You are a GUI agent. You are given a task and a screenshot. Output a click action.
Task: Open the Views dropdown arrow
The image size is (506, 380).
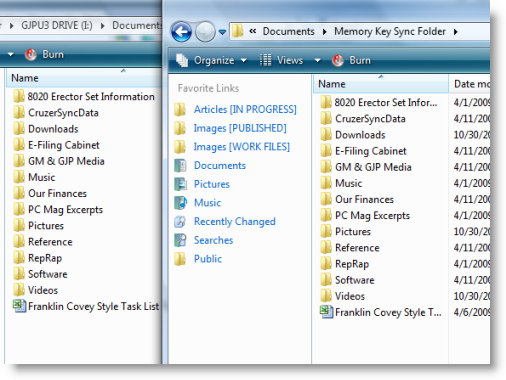(318, 60)
